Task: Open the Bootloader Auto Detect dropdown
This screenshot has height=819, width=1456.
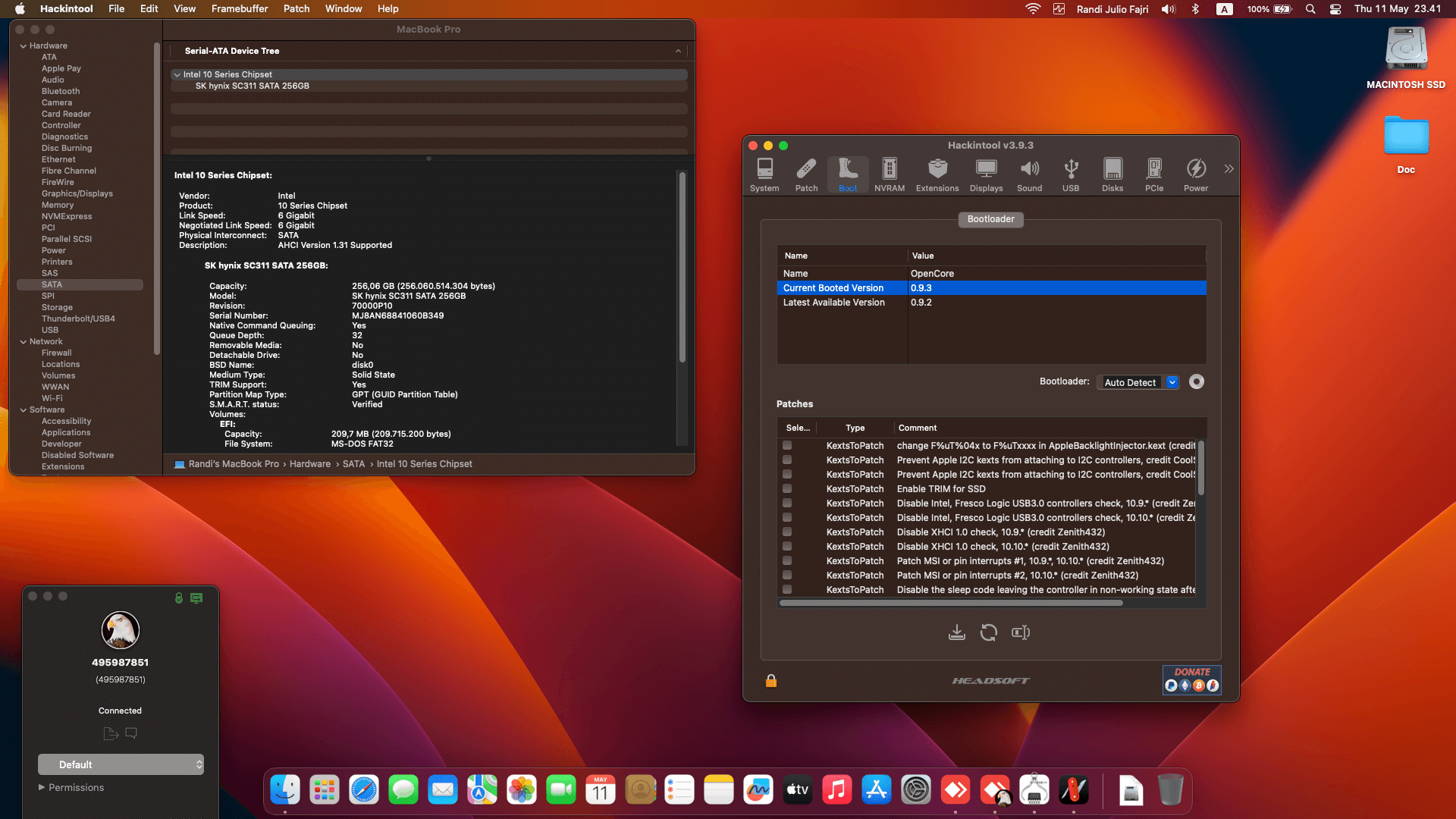Action: [x=1137, y=382]
